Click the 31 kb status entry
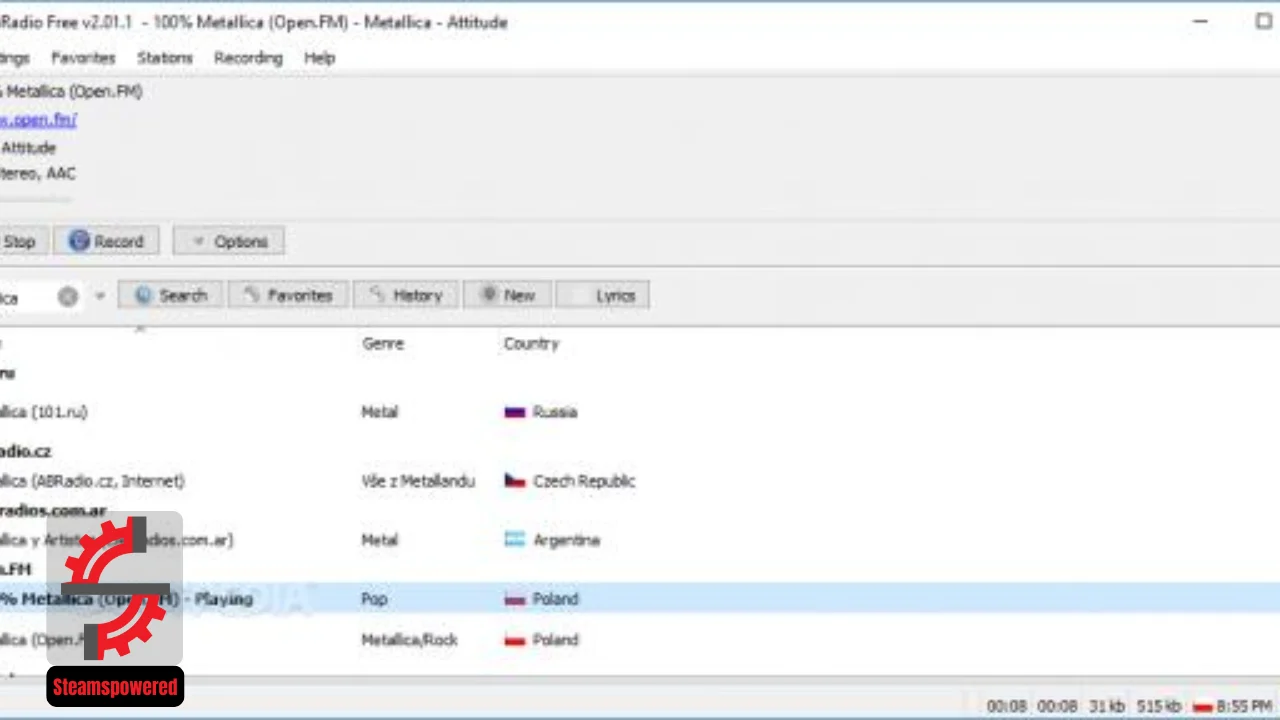The width and height of the screenshot is (1280, 720). click(x=1107, y=707)
